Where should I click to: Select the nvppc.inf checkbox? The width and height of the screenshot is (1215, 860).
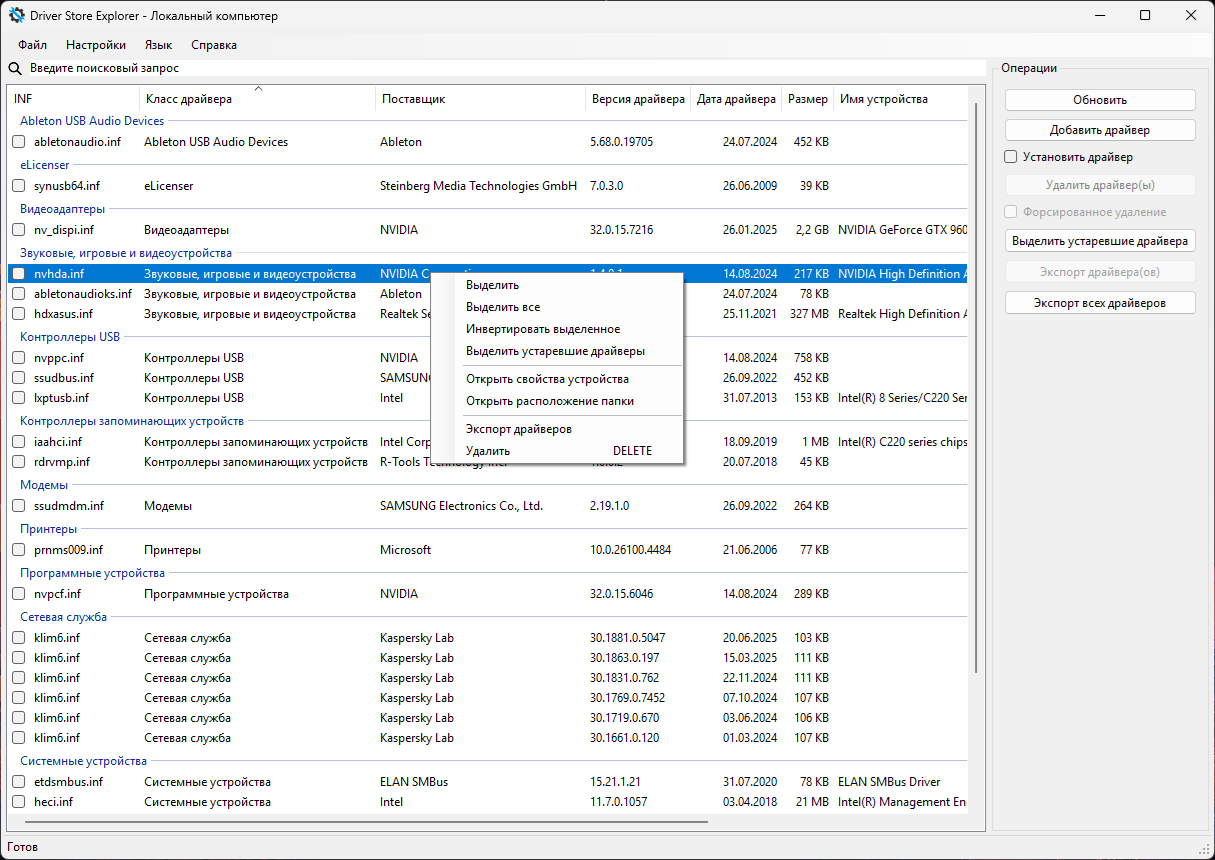(x=19, y=358)
